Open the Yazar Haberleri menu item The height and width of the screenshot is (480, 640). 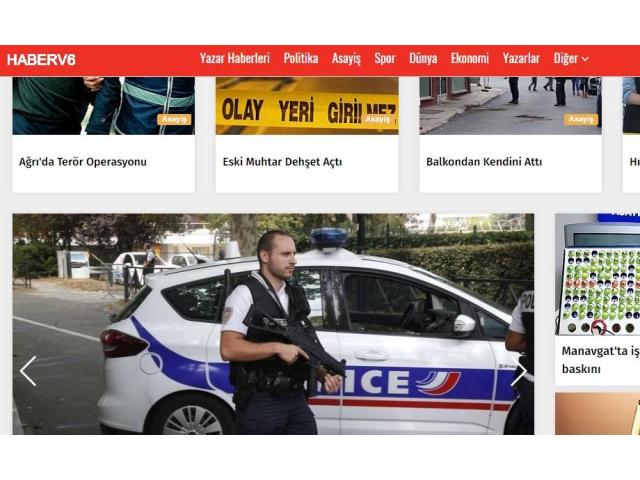235,58
